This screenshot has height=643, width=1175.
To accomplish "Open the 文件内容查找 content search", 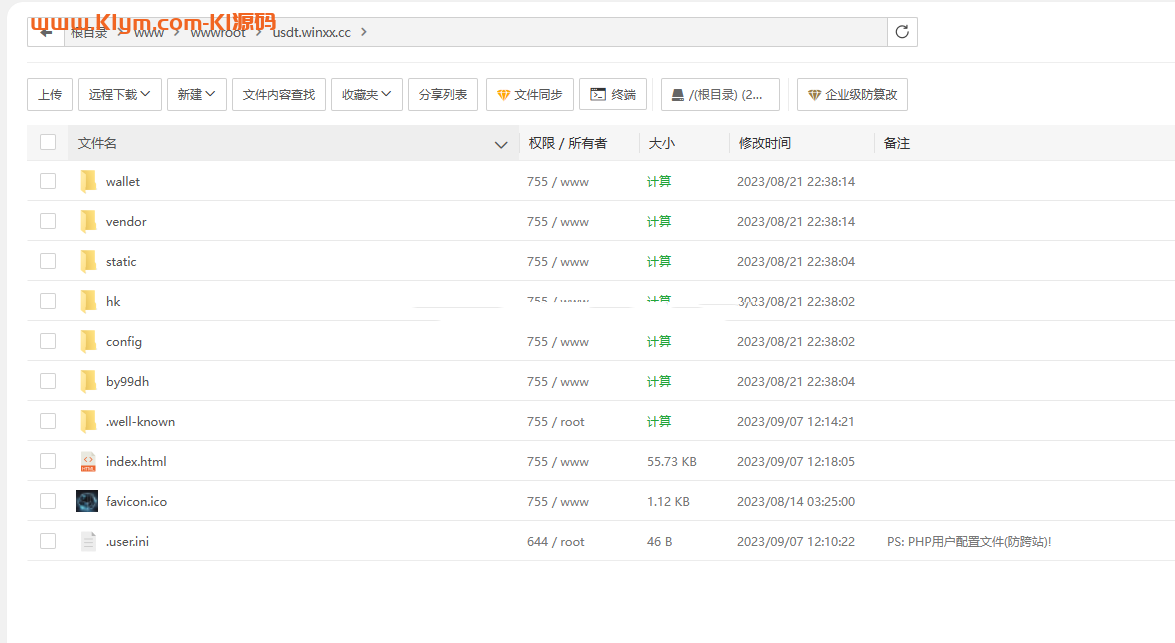I will (x=279, y=95).
